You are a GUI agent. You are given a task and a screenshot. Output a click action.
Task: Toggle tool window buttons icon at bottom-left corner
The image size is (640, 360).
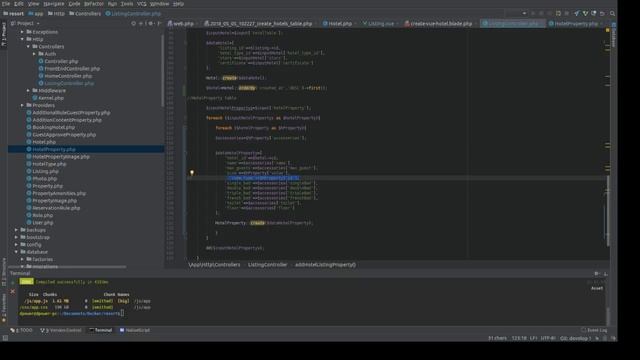5,338
